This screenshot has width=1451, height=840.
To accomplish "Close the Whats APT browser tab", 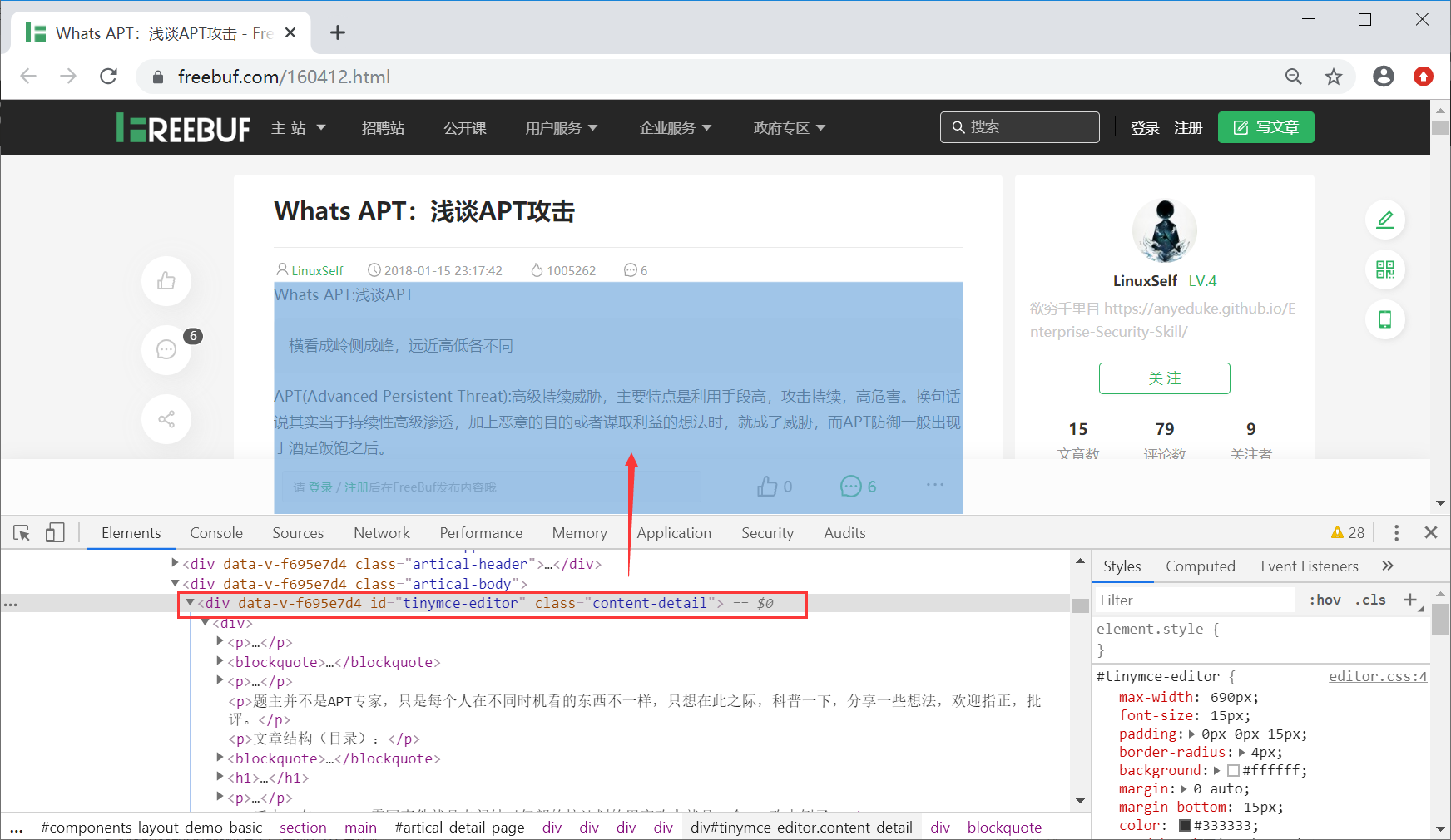I will click(290, 32).
